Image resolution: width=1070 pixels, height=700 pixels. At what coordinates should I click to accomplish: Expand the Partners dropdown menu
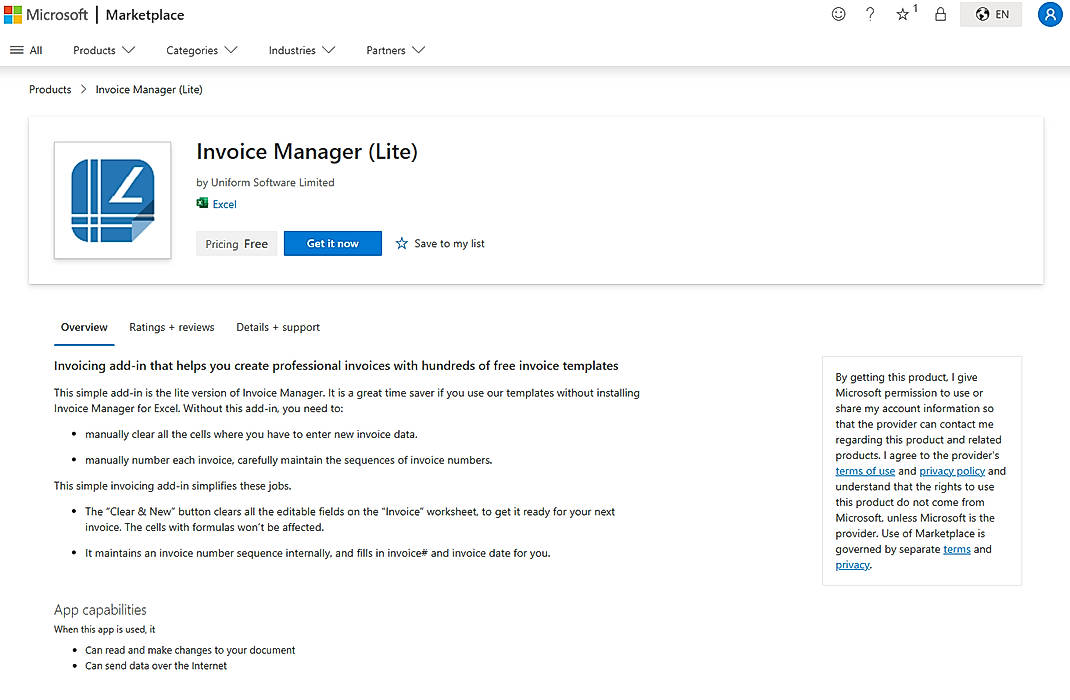395,50
